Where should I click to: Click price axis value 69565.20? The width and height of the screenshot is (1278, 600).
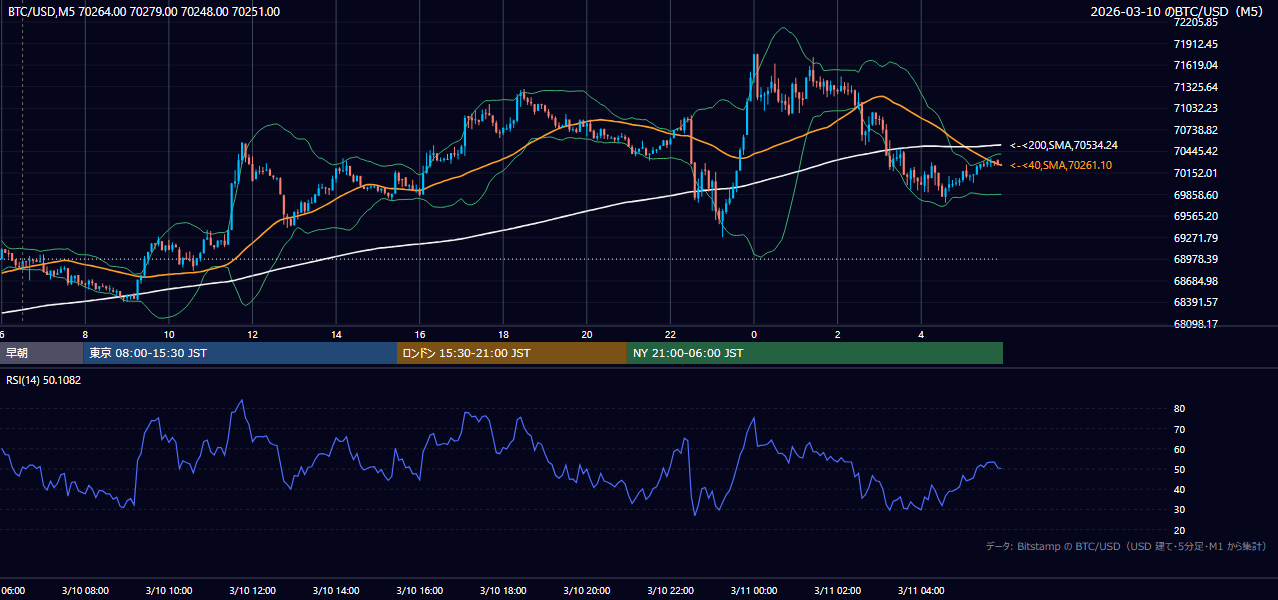coord(1196,216)
